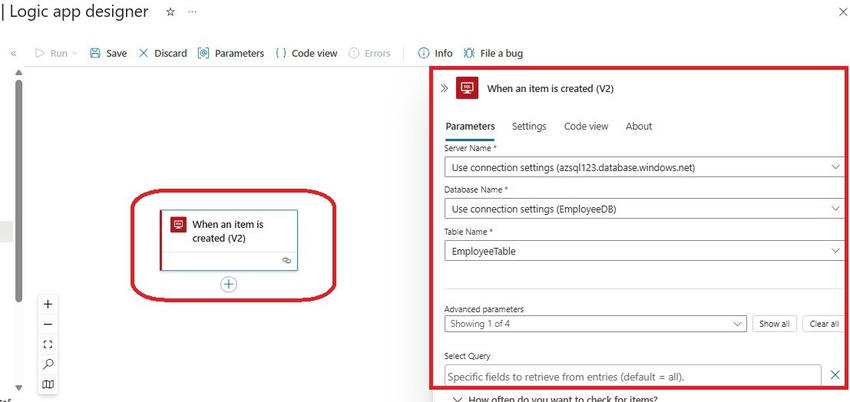
Task: Open the Settings tab in trigger panel
Action: (x=529, y=126)
